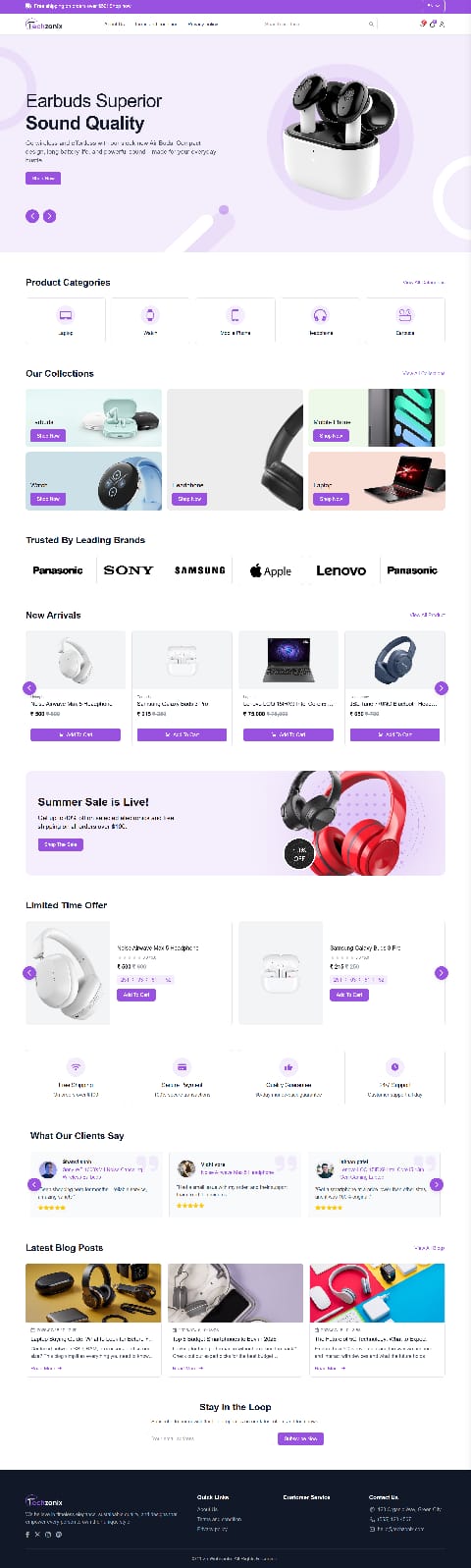Open View All Products link in New Arrivals
Viewport: 471px width, 1568px height.
[427, 615]
